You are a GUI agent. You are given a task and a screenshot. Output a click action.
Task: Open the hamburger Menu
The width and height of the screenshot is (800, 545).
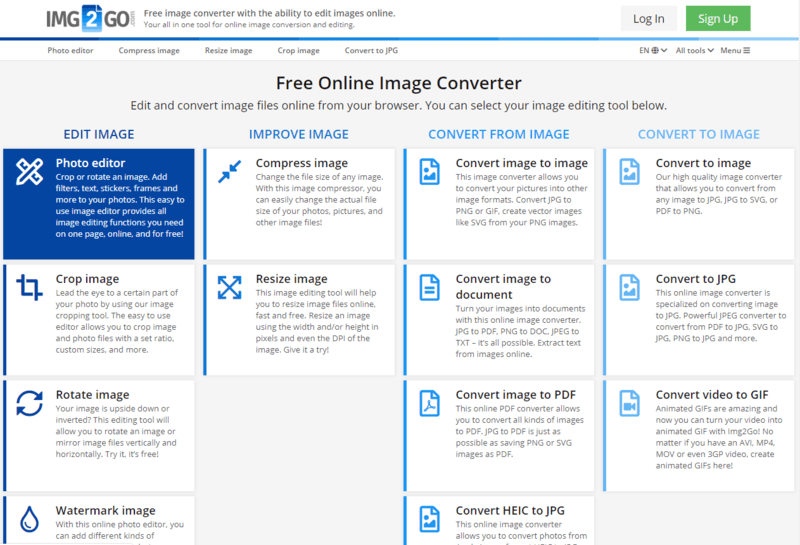pyautogui.click(x=735, y=51)
